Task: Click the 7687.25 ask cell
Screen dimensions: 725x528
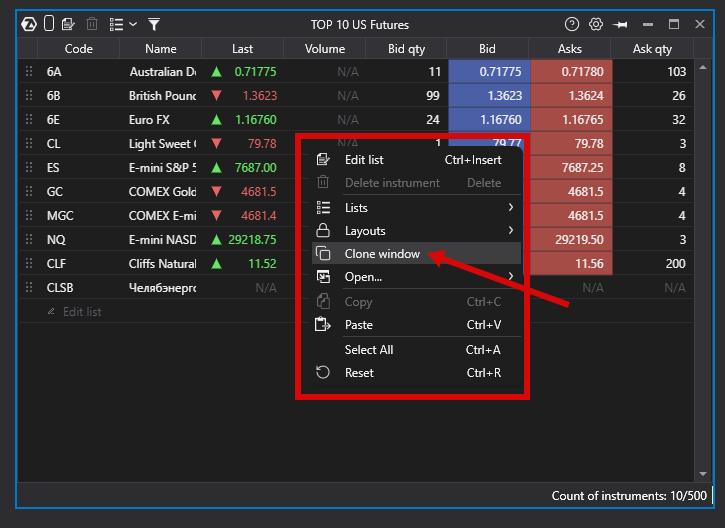Action: (571, 168)
